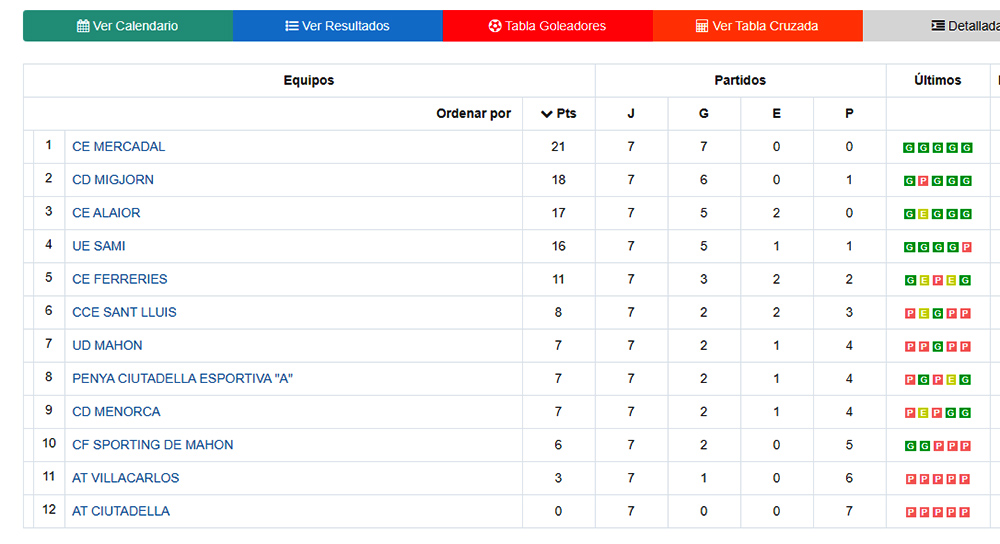Click CE Mercadal's most recent green G result badge

click(x=967, y=148)
